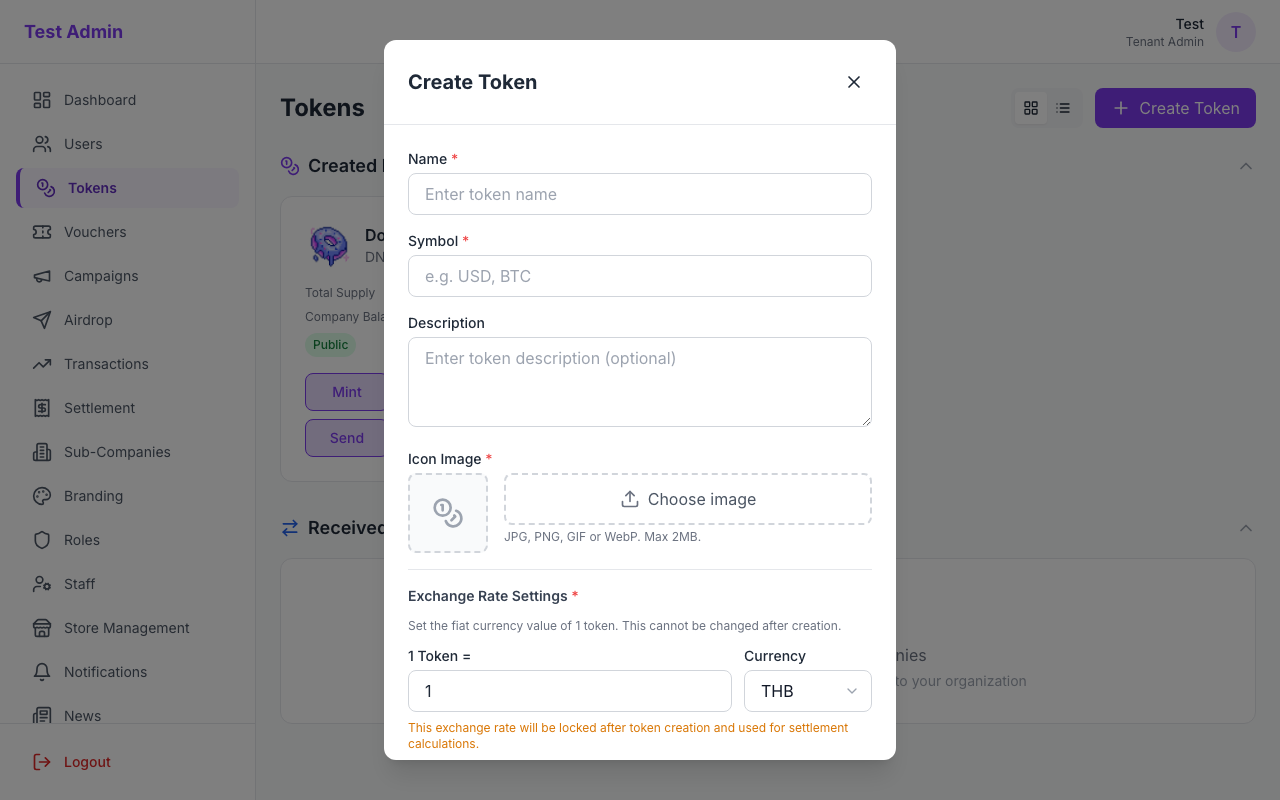Open Store Management from the sidebar
The height and width of the screenshot is (800, 1280).
tap(126, 628)
